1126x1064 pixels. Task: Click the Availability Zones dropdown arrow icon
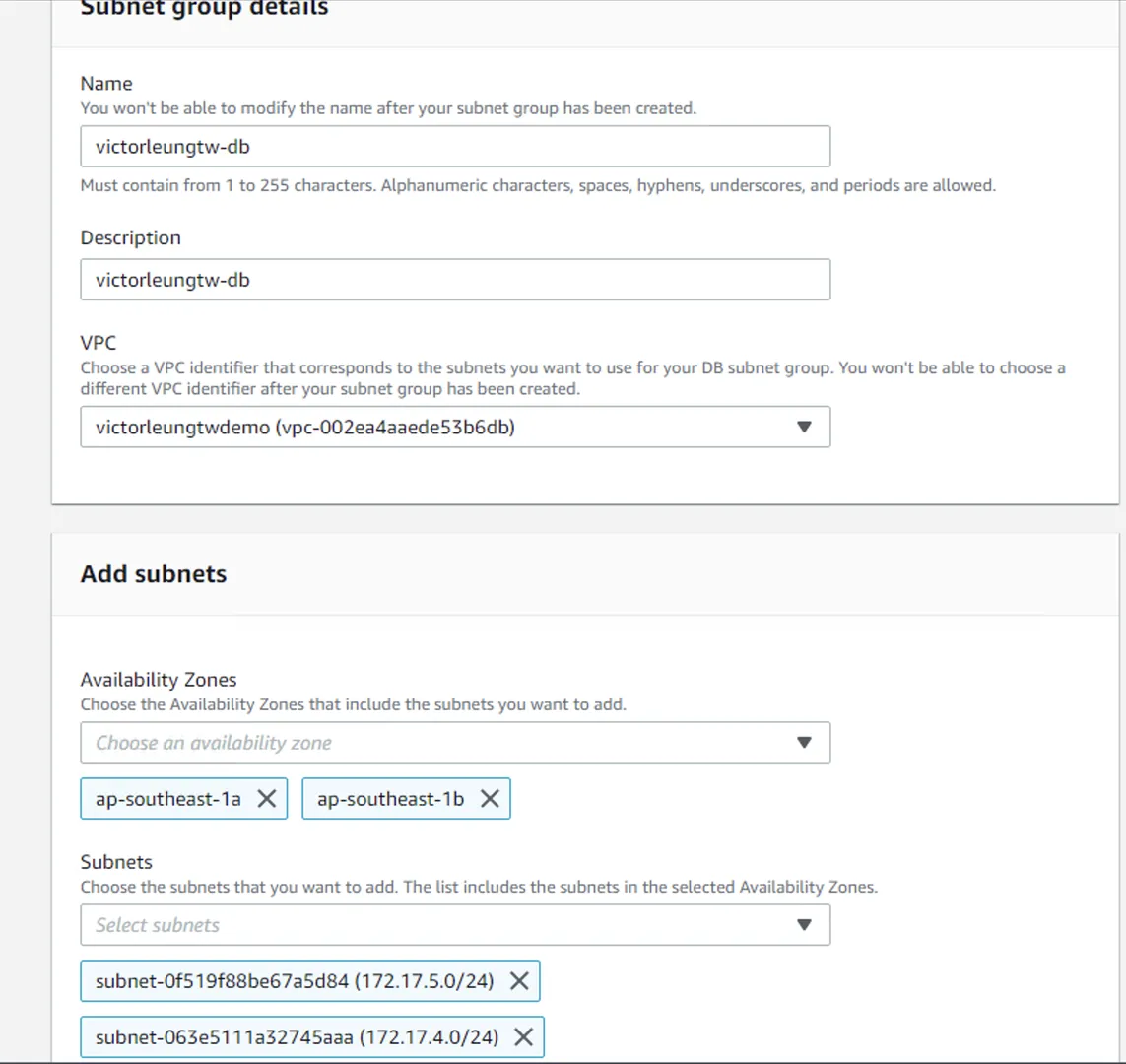(804, 743)
